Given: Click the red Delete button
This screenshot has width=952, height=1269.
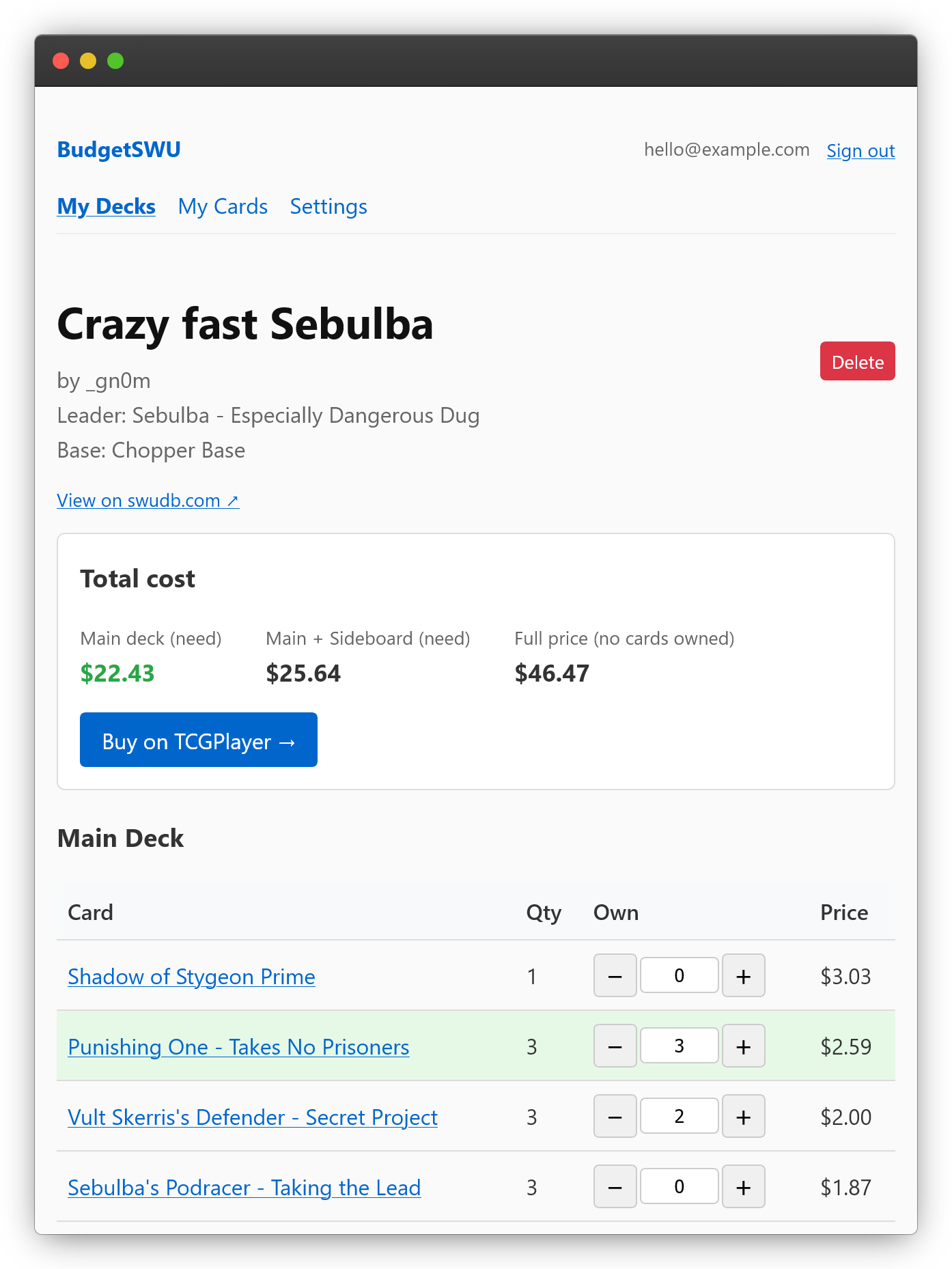Looking at the screenshot, I should pyautogui.click(x=857, y=361).
